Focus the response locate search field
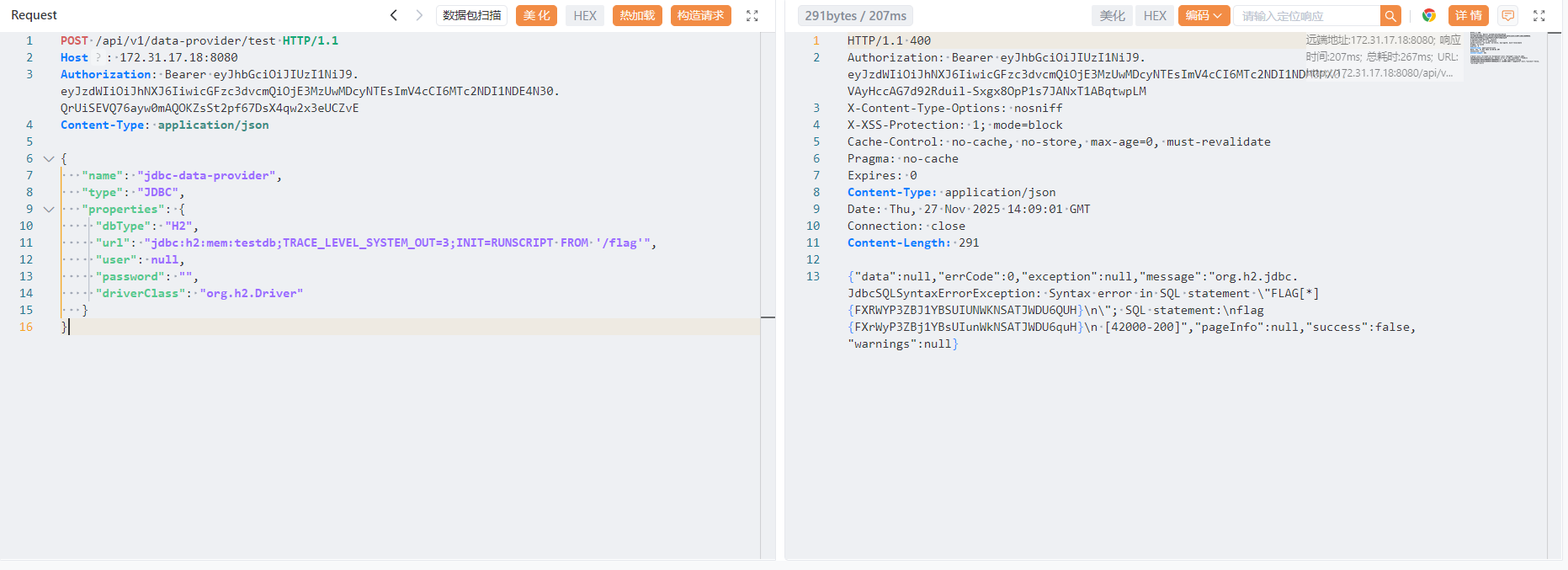Viewport: 1568px width, 570px height. (x=1307, y=15)
